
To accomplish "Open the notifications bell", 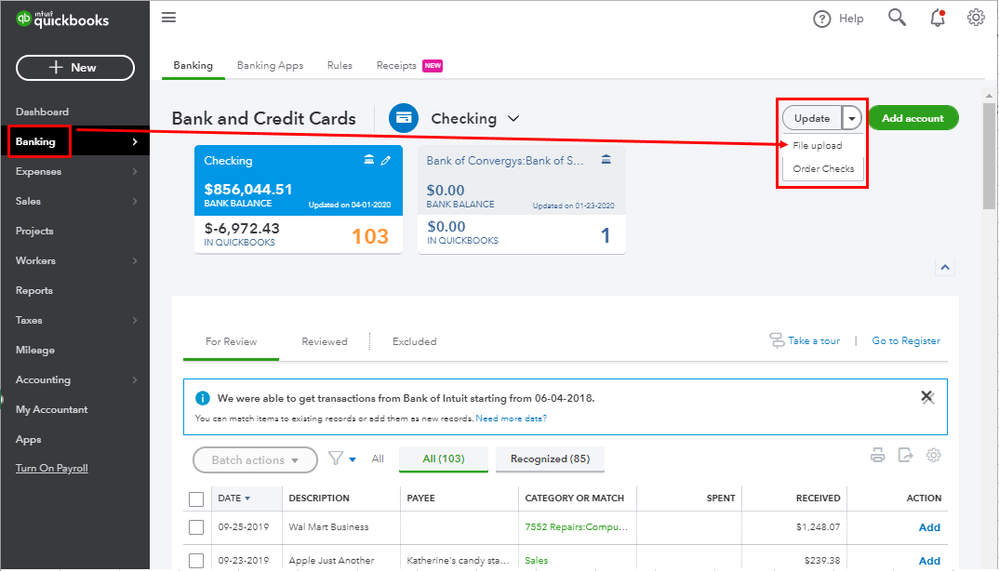I will [x=937, y=18].
